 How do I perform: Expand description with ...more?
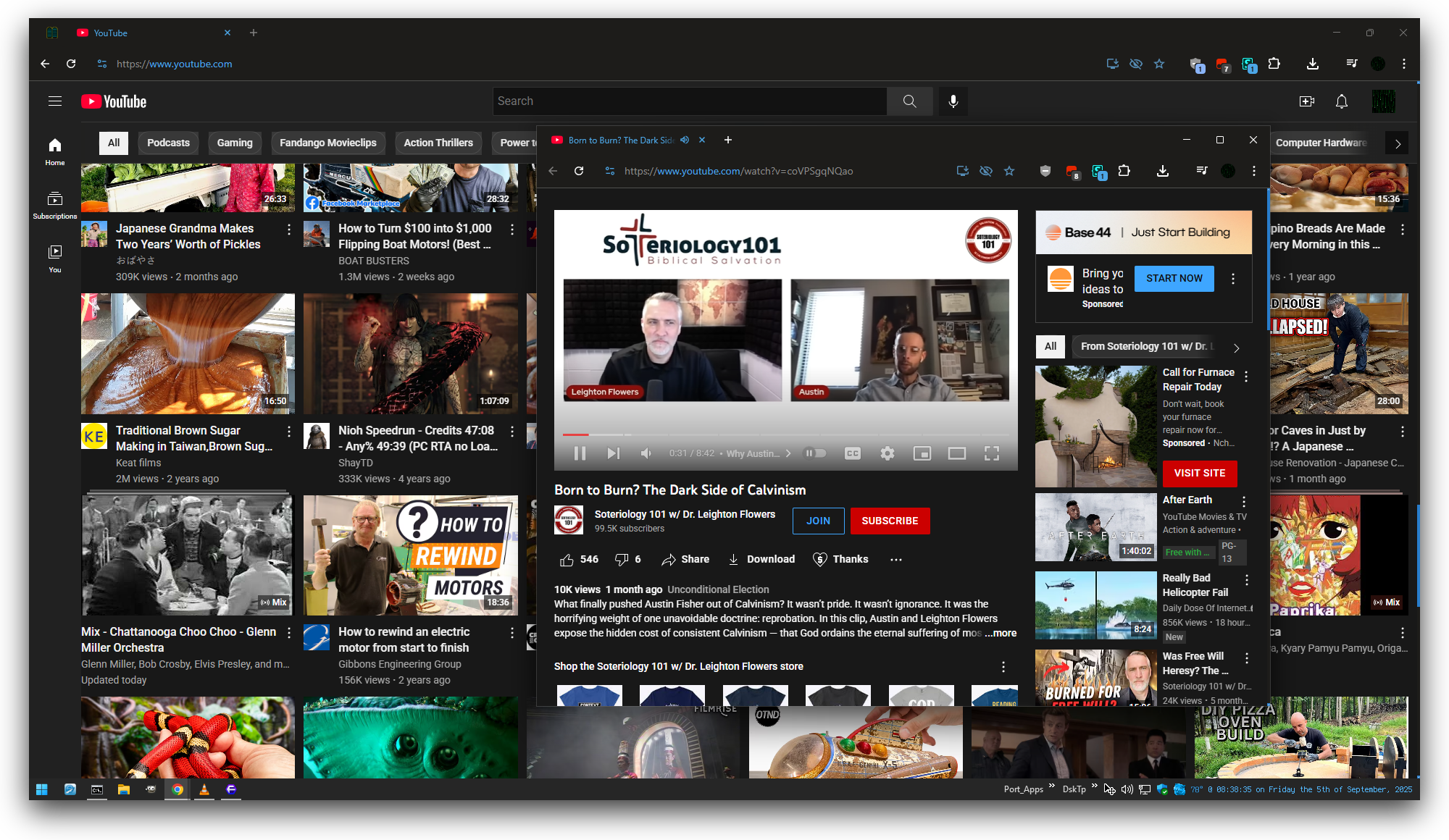(x=1001, y=633)
